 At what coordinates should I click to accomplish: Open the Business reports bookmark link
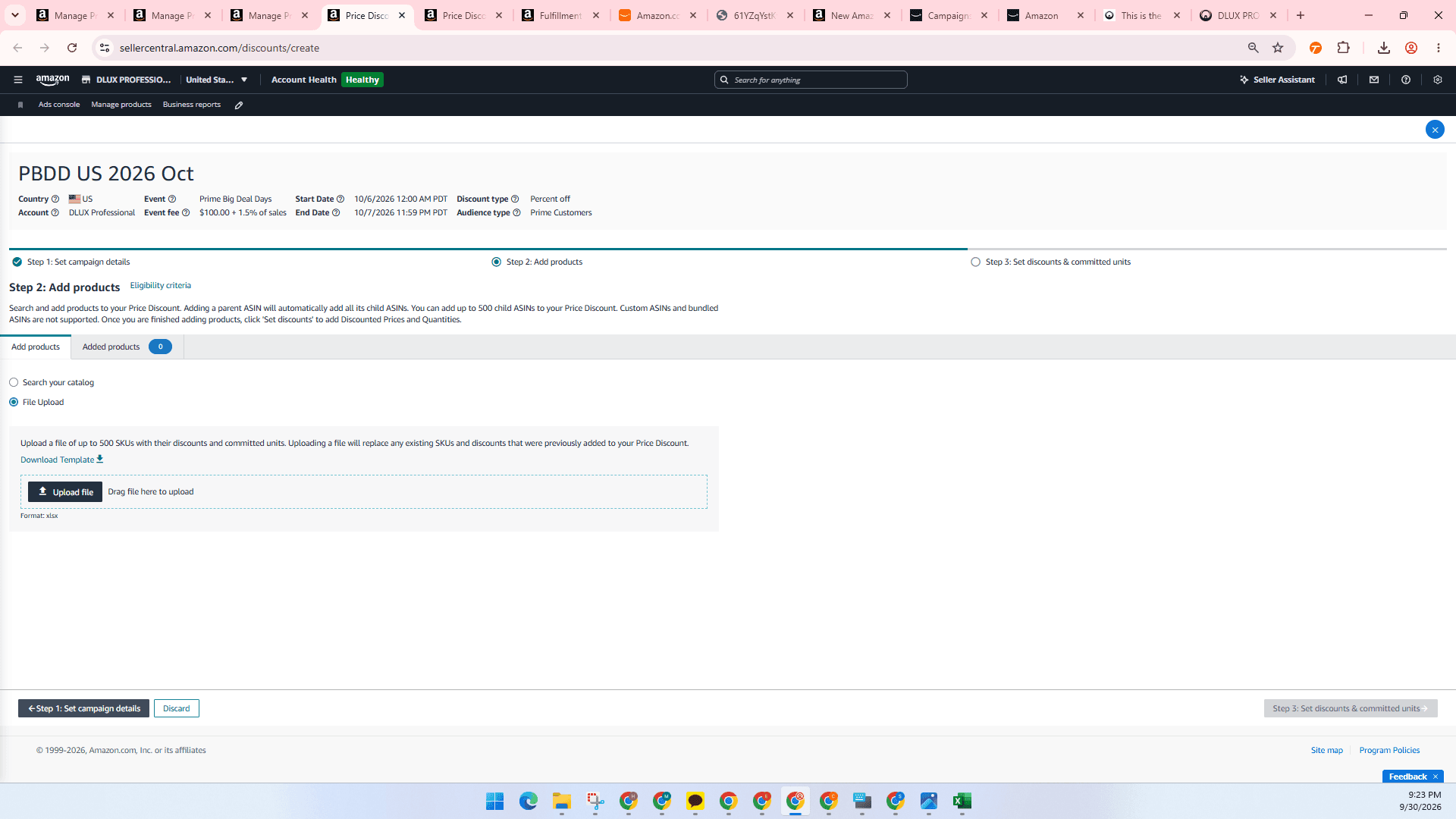[x=192, y=105]
